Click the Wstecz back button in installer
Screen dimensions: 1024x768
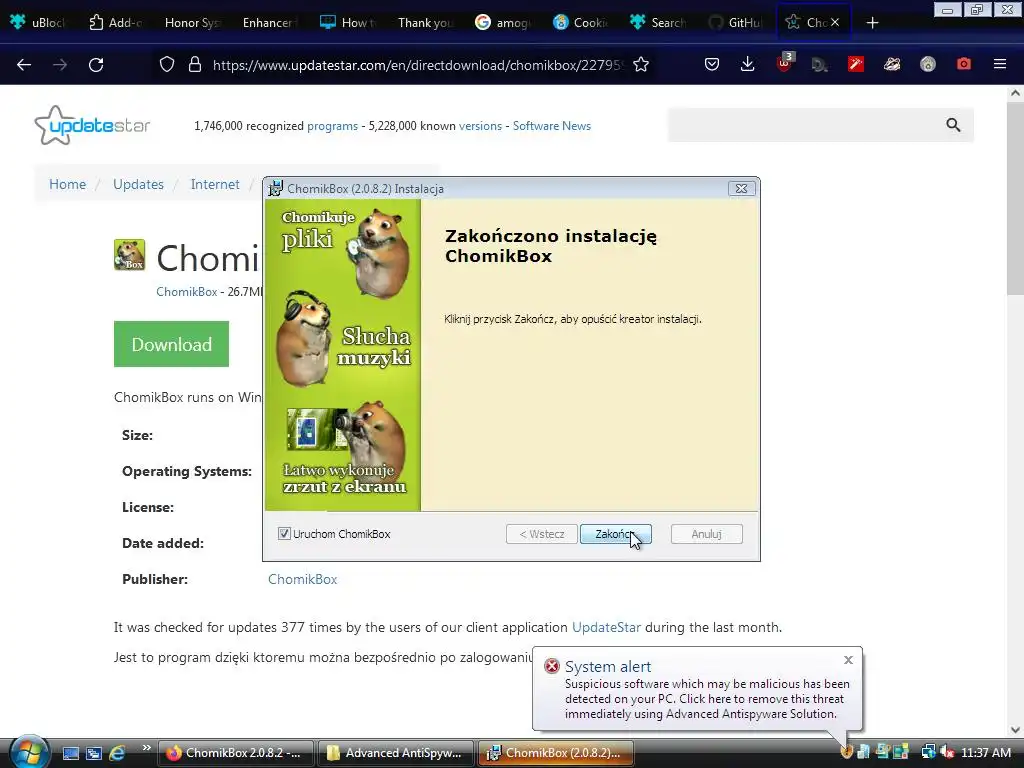coord(541,534)
